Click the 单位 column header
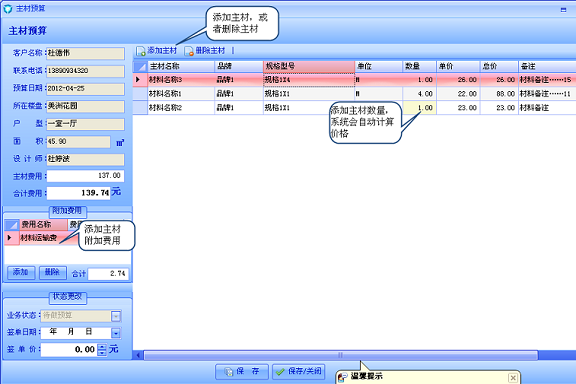This screenshot has height=384, width=576. tap(378, 67)
